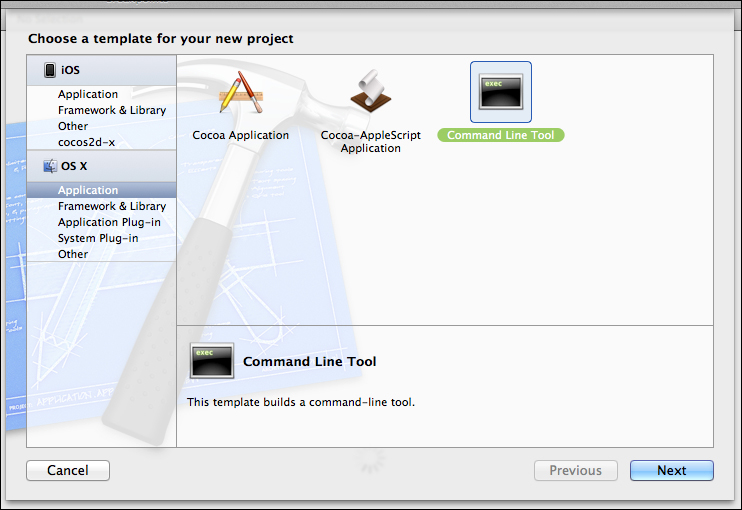Click the Cocoa-AppleScript Application label
The height and width of the screenshot is (510, 742).
click(371, 141)
